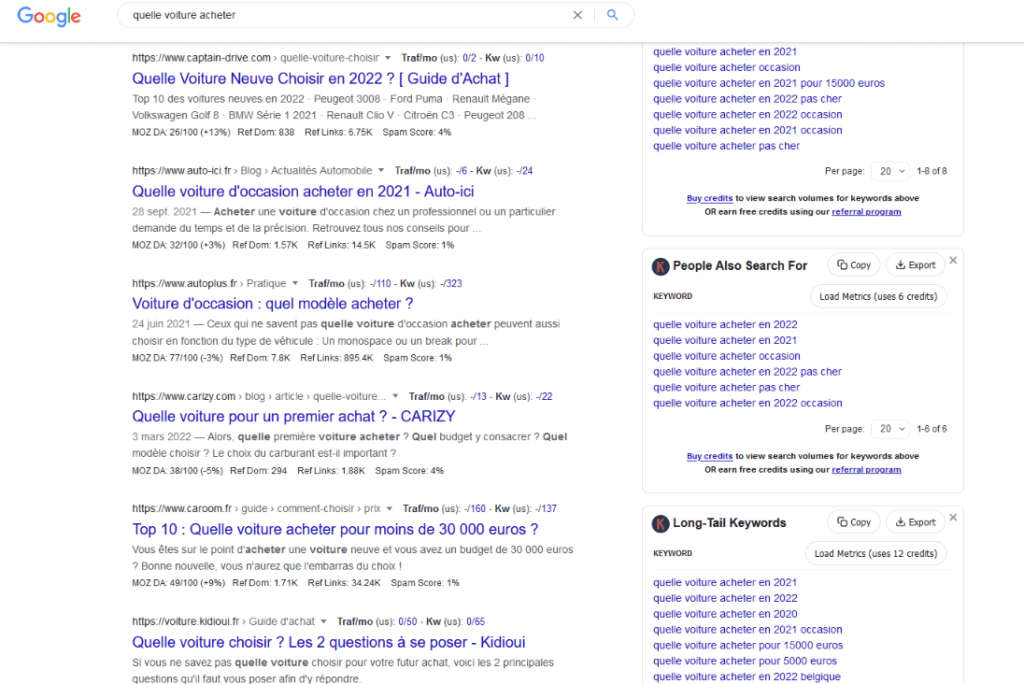The height and width of the screenshot is (684, 1024).
Task: Click keyword 'quelle voiture acheter en 2020'
Action: 725,614
